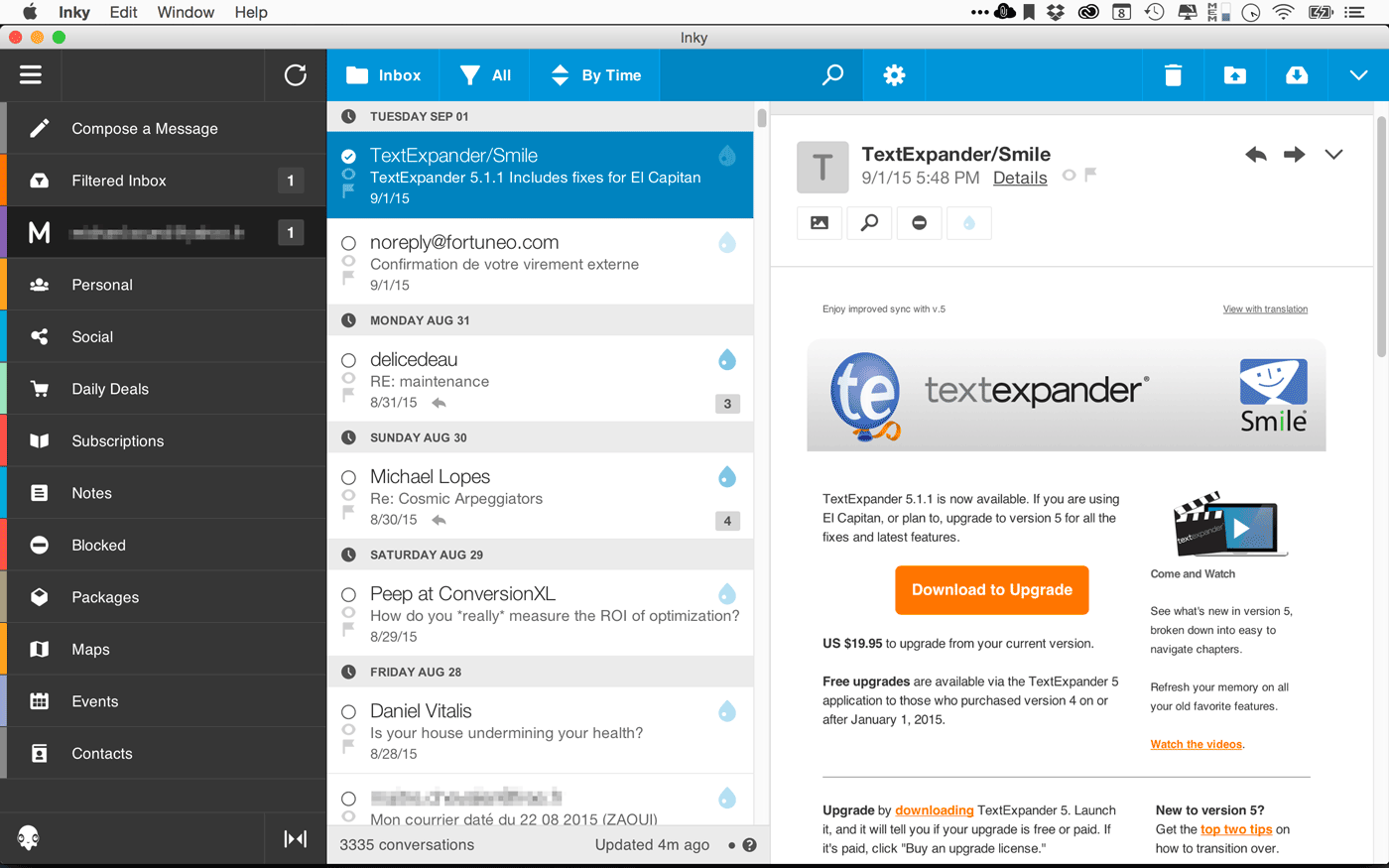Search within message using magnifier button
This screenshot has height=868, width=1389.
(x=869, y=223)
